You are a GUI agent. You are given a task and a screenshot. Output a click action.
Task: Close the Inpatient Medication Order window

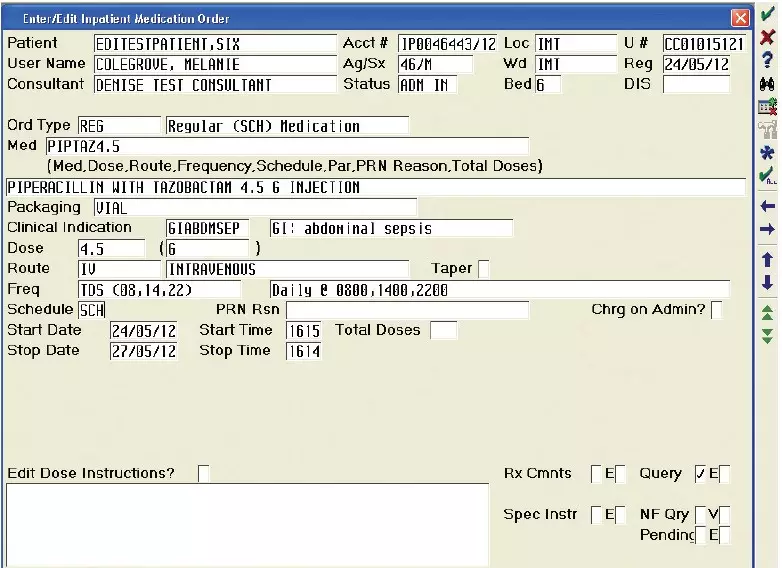[740, 18]
